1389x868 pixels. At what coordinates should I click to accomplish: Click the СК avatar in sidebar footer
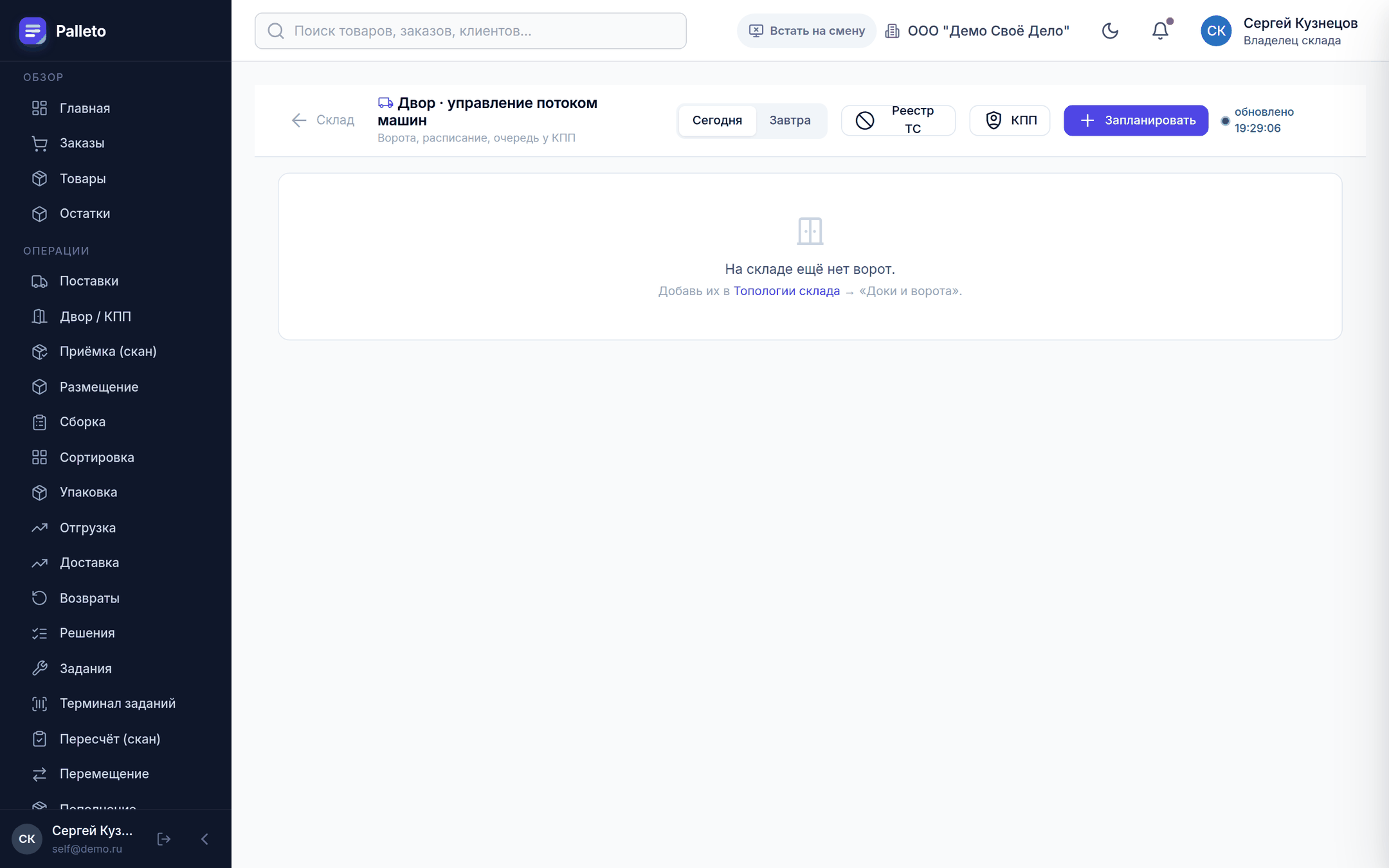(27, 838)
